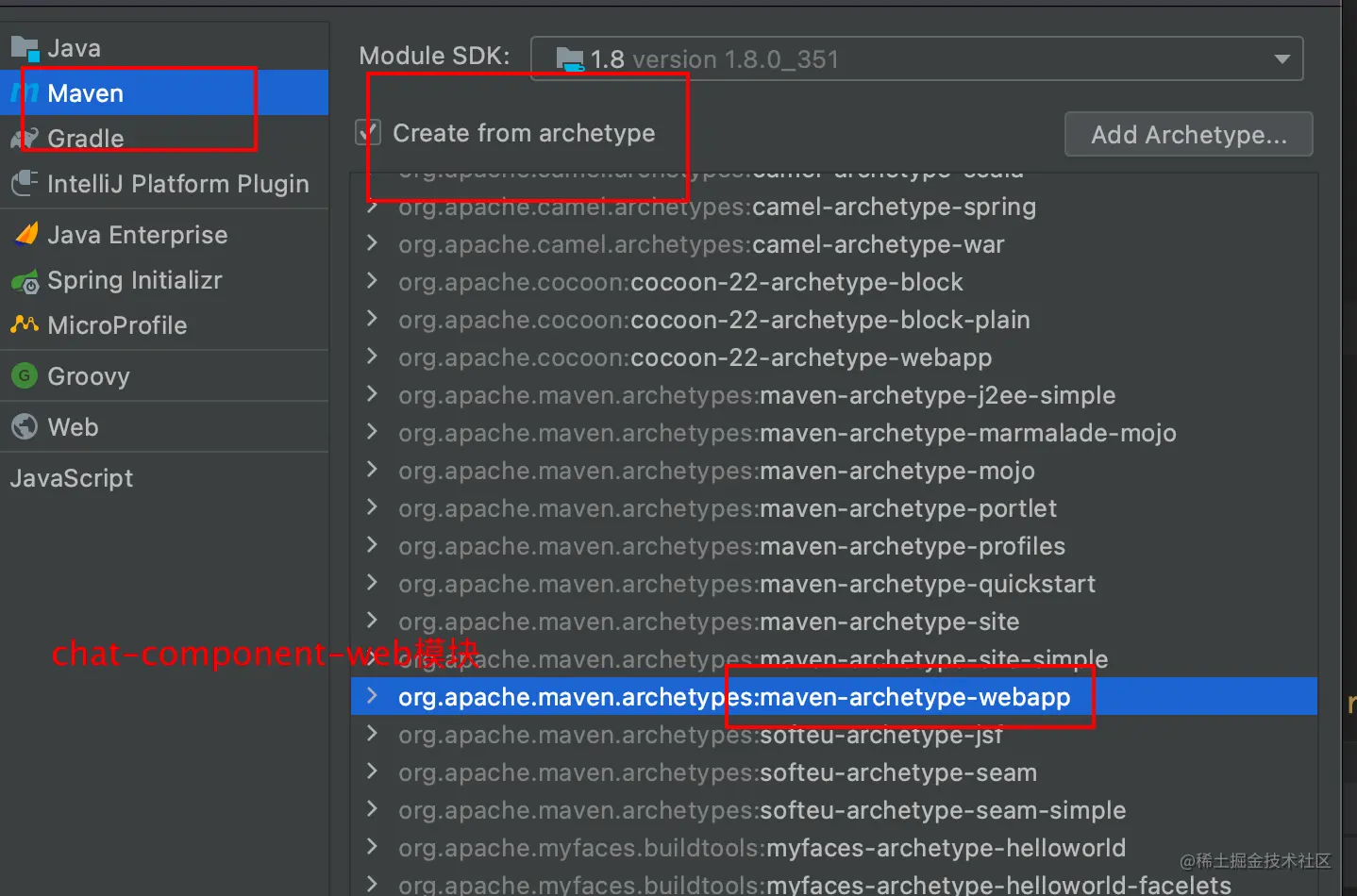Screen dimensions: 1357x896
Task: Click the SDK folder icon in Module SDK box
Action: [x=570, y=58]
